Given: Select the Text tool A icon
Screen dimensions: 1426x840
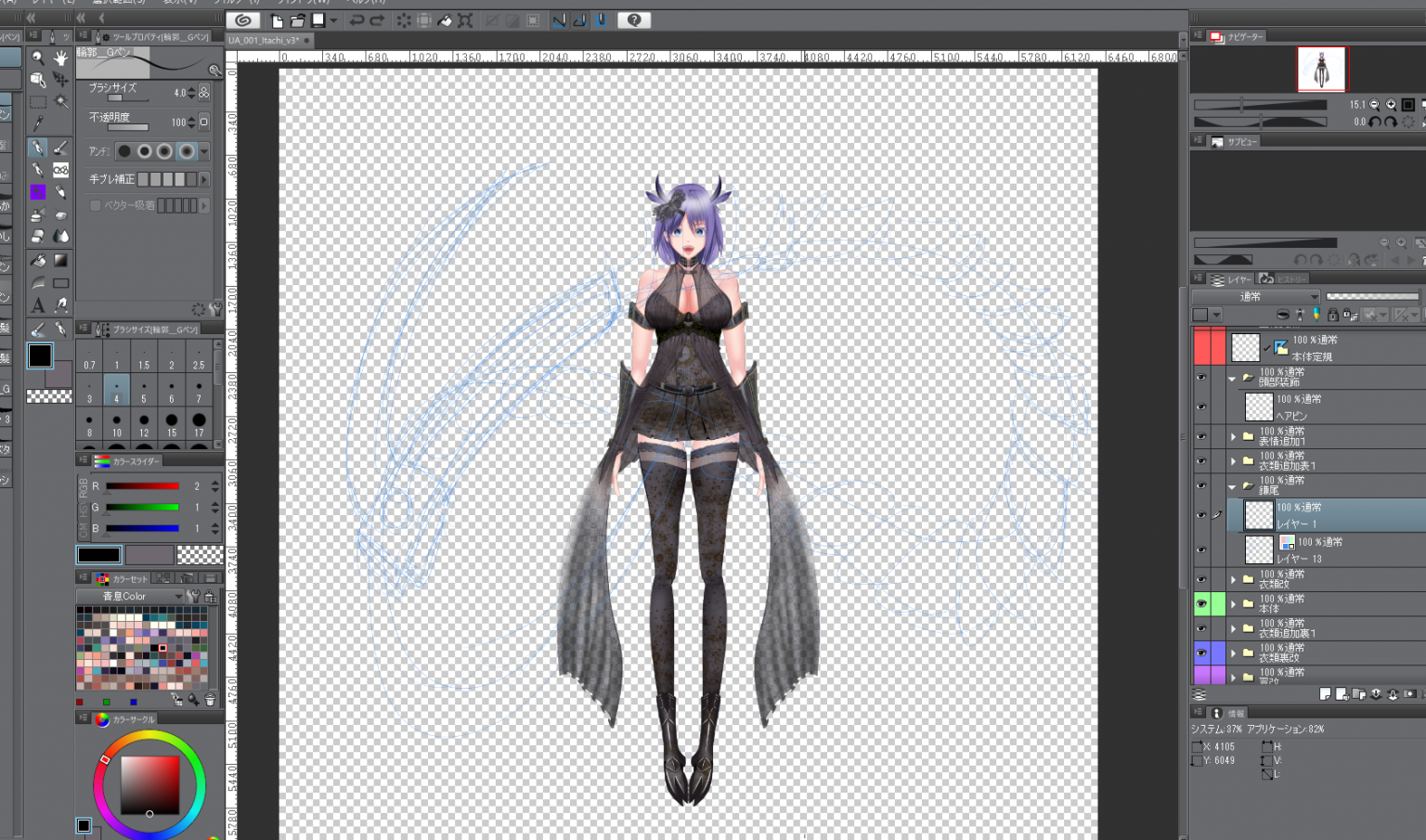Looking at the screenshot, I should (x=38, y=304).
